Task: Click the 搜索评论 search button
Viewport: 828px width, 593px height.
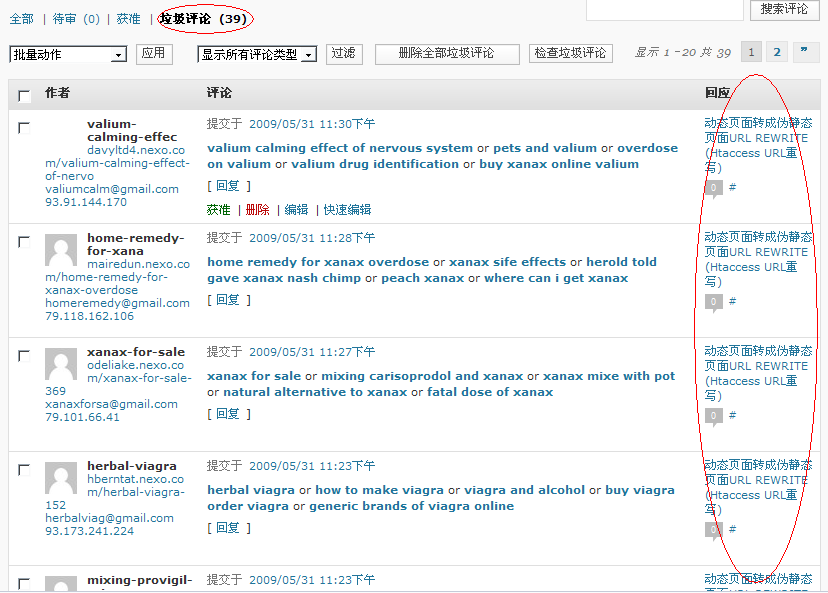Action: (x=784, y=10)
